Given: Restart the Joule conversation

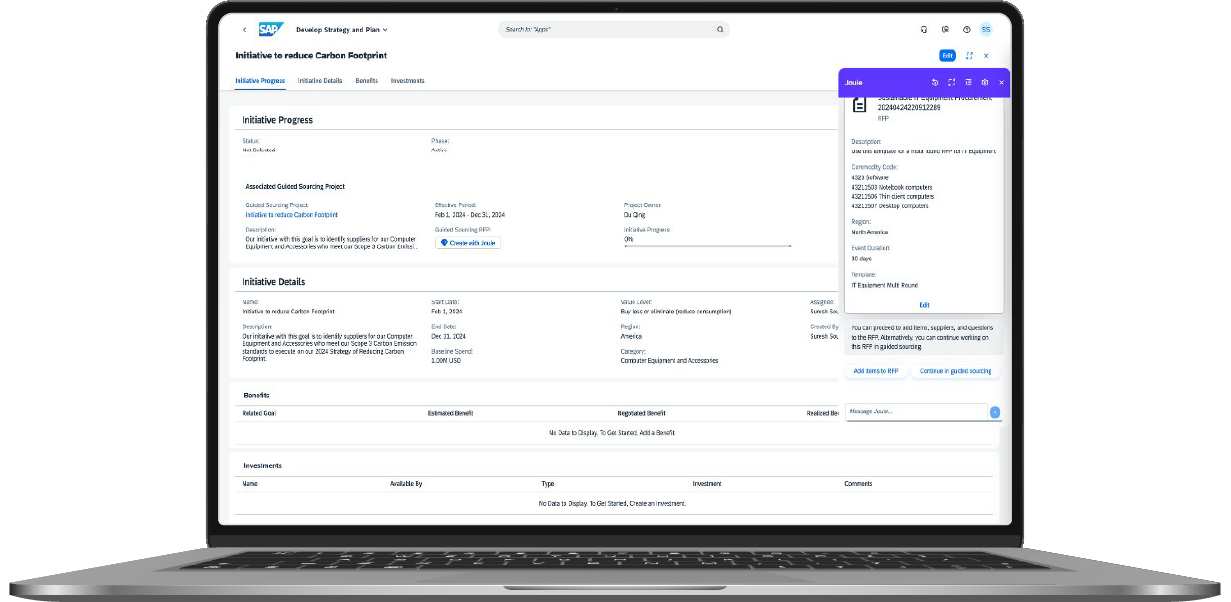Looking at the screenshot, I should pos(935,82).
